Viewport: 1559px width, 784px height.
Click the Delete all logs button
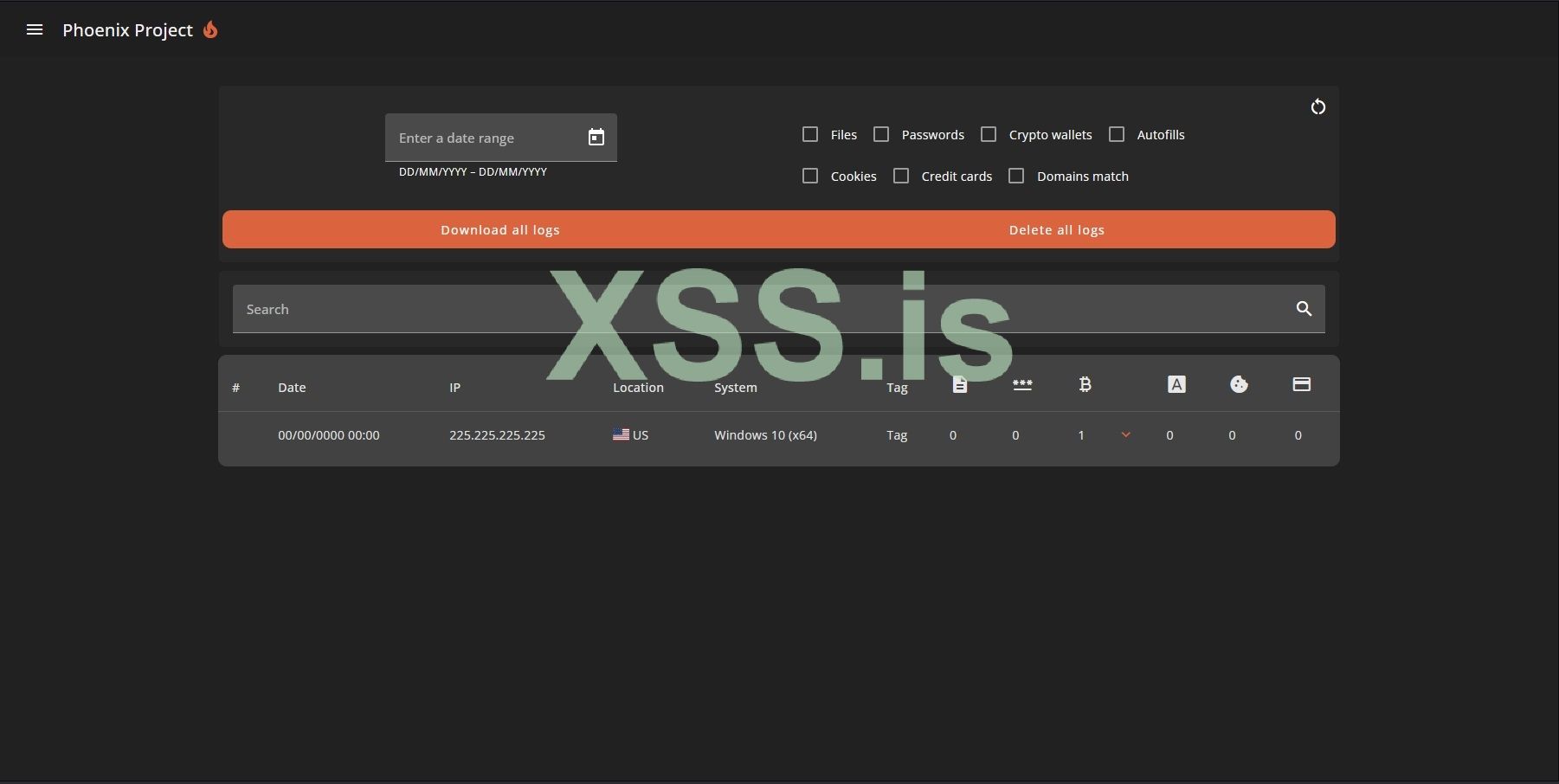coord(1057,229)
